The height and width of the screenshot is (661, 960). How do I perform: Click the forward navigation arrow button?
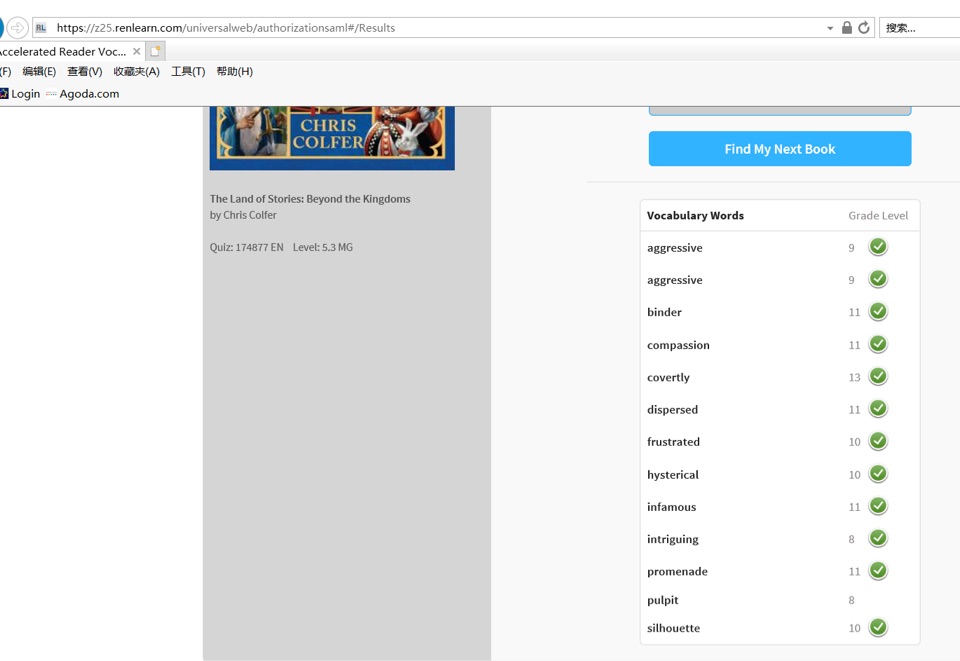(17, 28)
